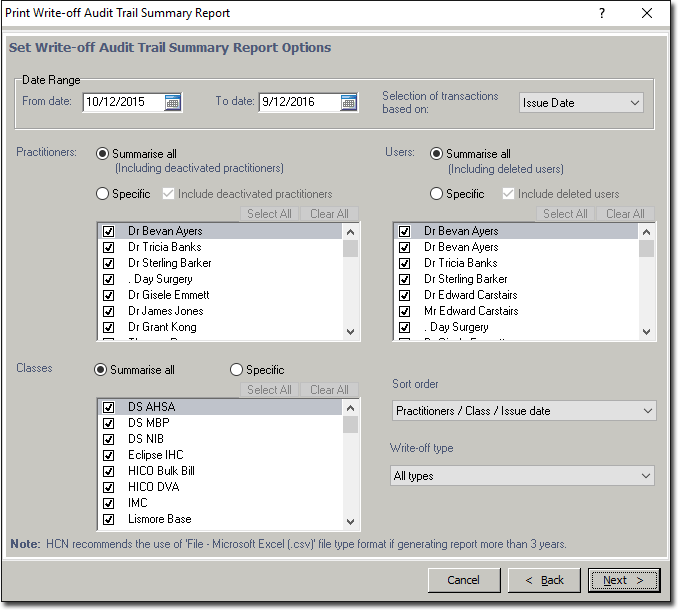Open the From date calendar picker

point(173,102)
